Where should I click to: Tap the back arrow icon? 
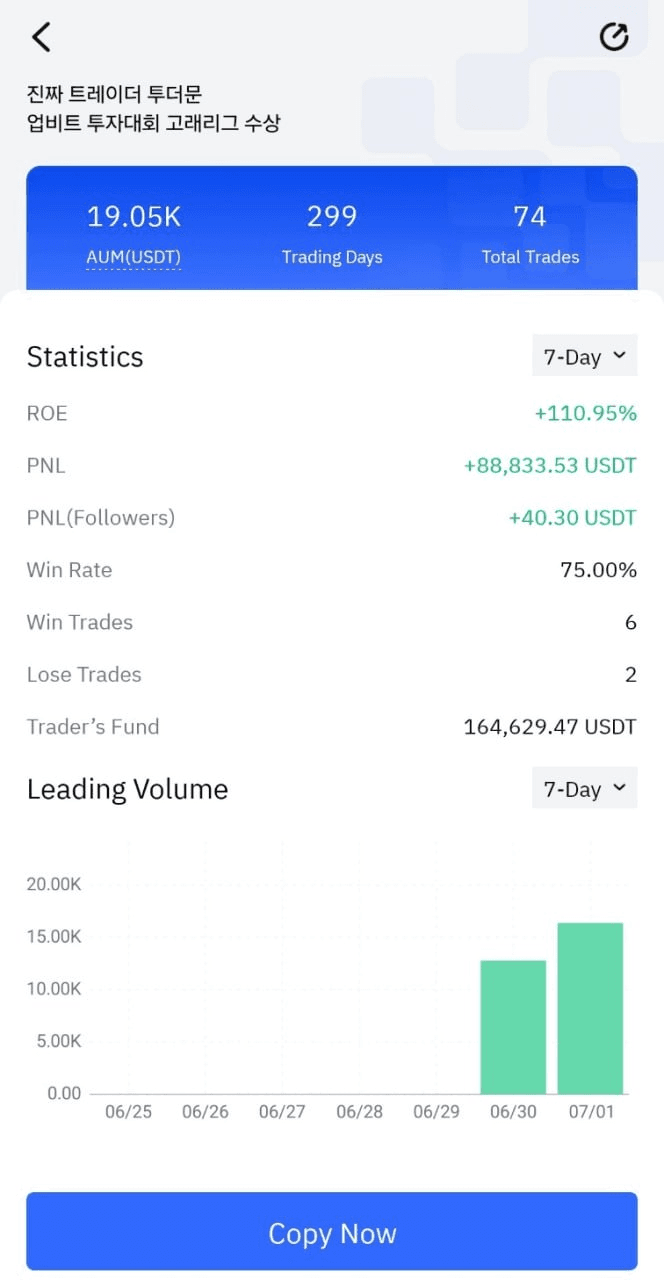pos(41,38)
